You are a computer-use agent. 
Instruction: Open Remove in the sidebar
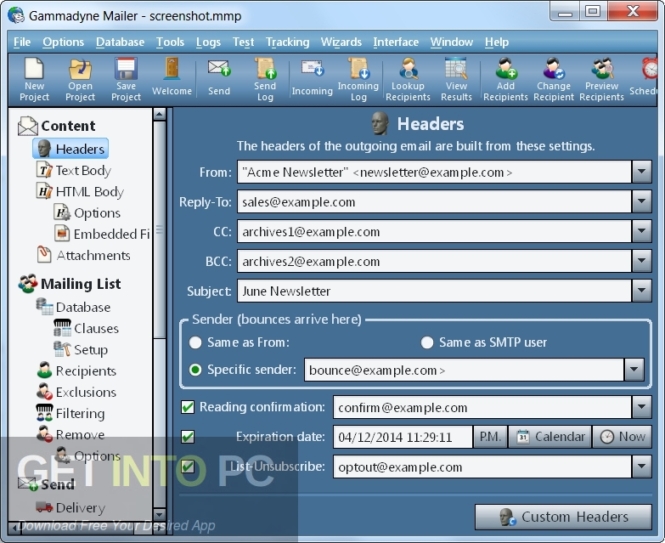70,434
